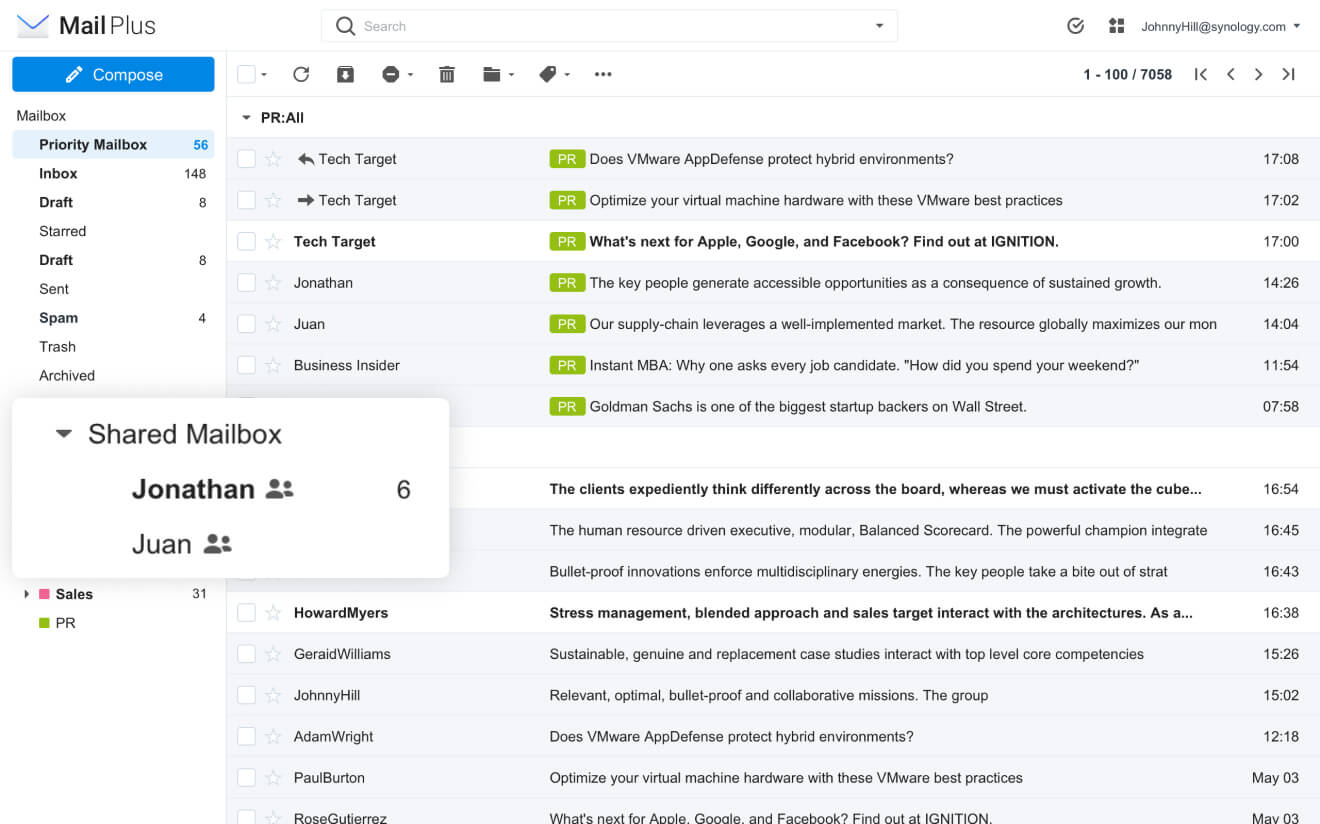Go to the last page of messages

pos(1289,74)
